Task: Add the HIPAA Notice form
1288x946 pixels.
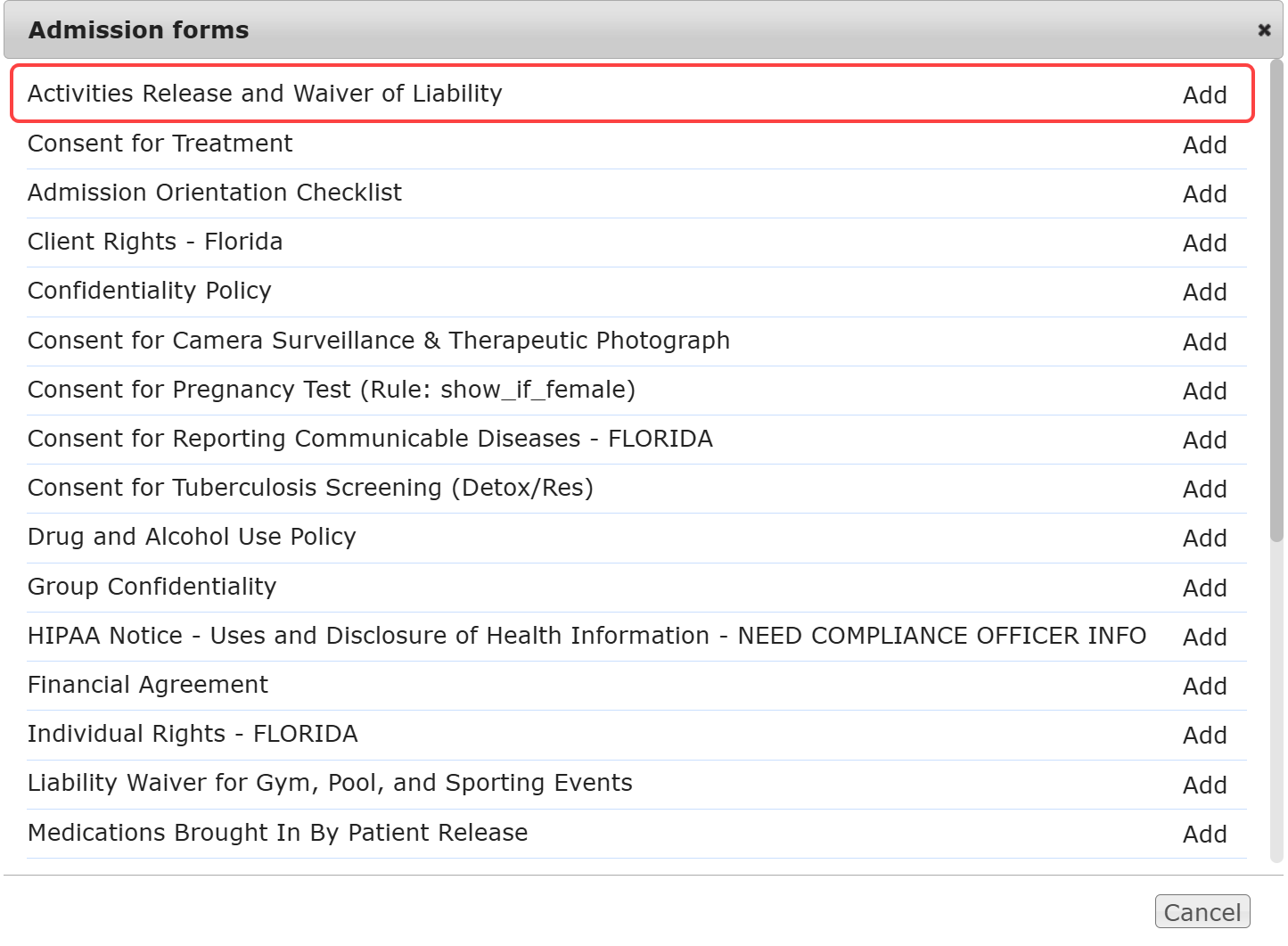Action: click(x=1204, y=638)
